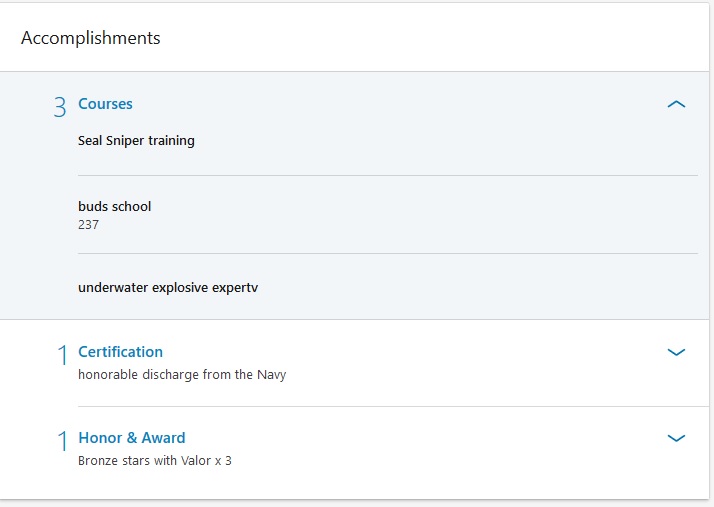The width and height of the screenshot is (714, 507).
Task: Click the honorable discharge from the Navy text
Action: 181,375
